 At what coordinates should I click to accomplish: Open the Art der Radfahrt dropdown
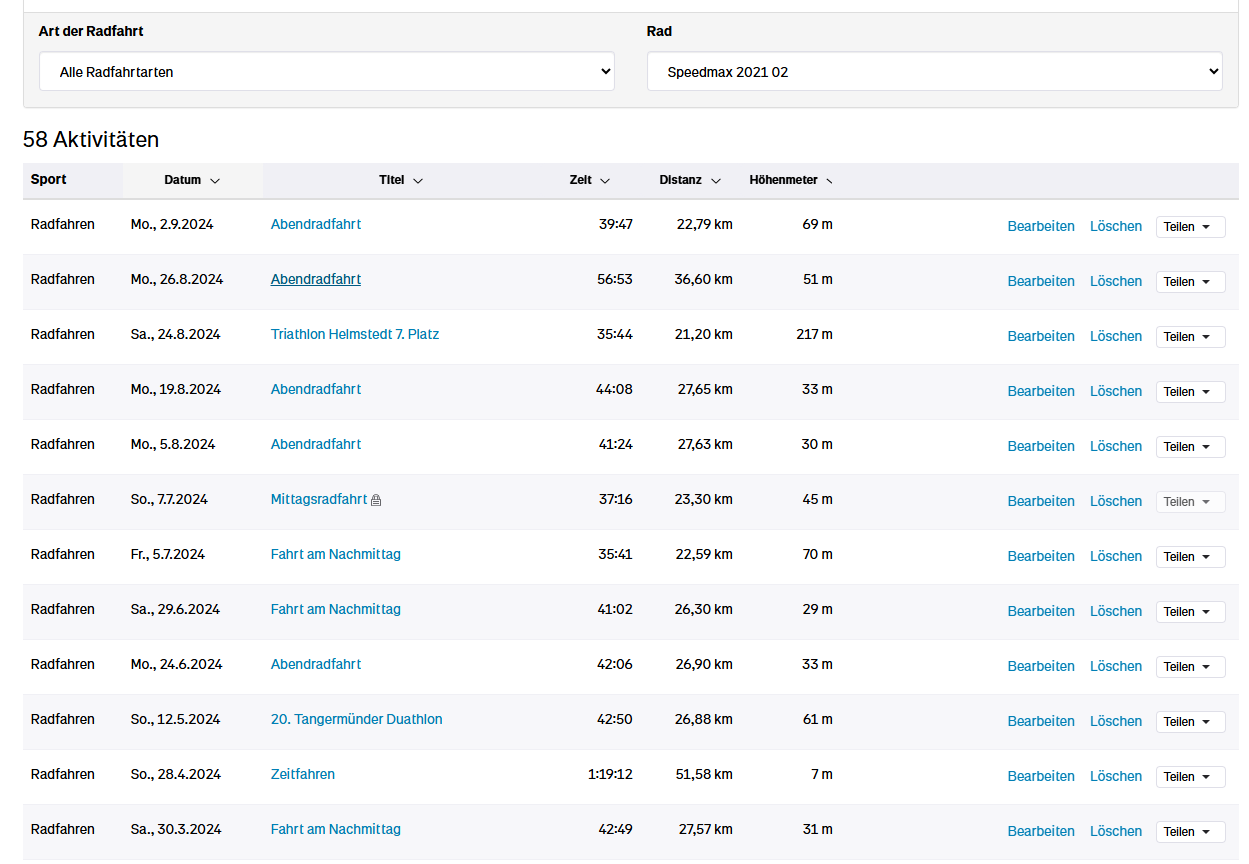(x=326, y=72)
